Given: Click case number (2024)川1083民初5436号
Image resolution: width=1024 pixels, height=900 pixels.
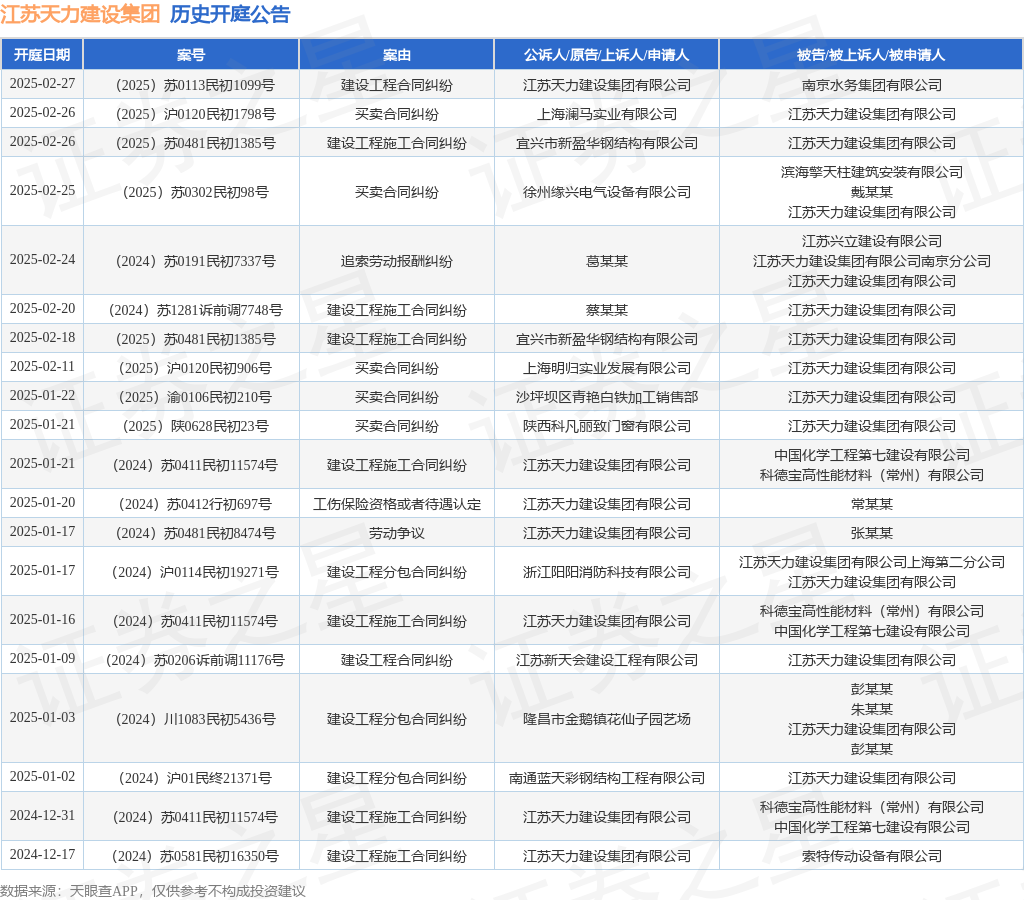Looking at the screenshot, I should [195, 719].
